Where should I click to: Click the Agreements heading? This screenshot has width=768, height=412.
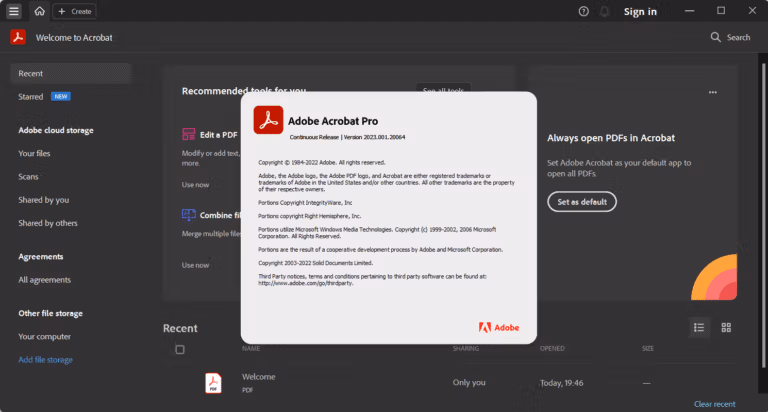pos(41,257)
